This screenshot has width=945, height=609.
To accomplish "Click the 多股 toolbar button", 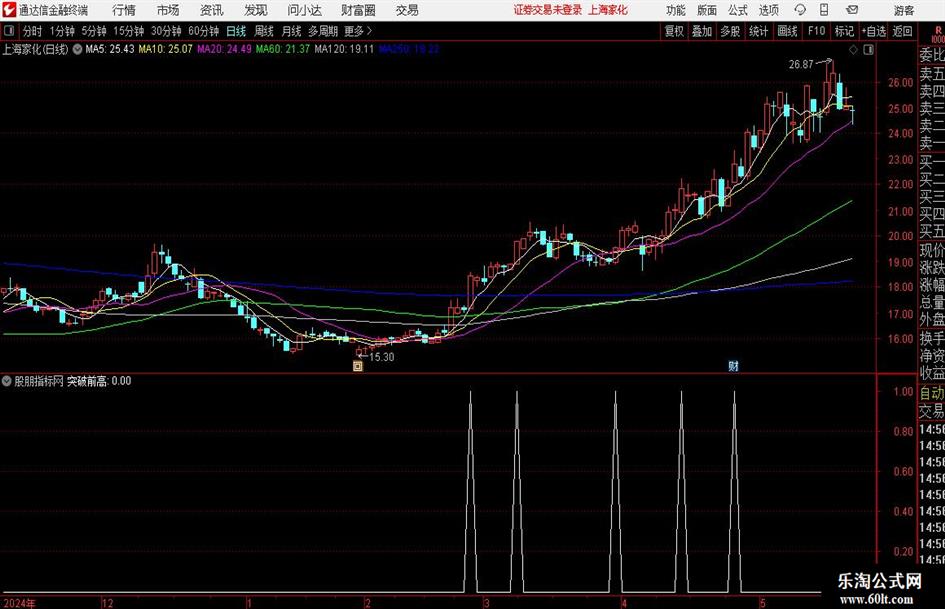I will click(730, 31).
